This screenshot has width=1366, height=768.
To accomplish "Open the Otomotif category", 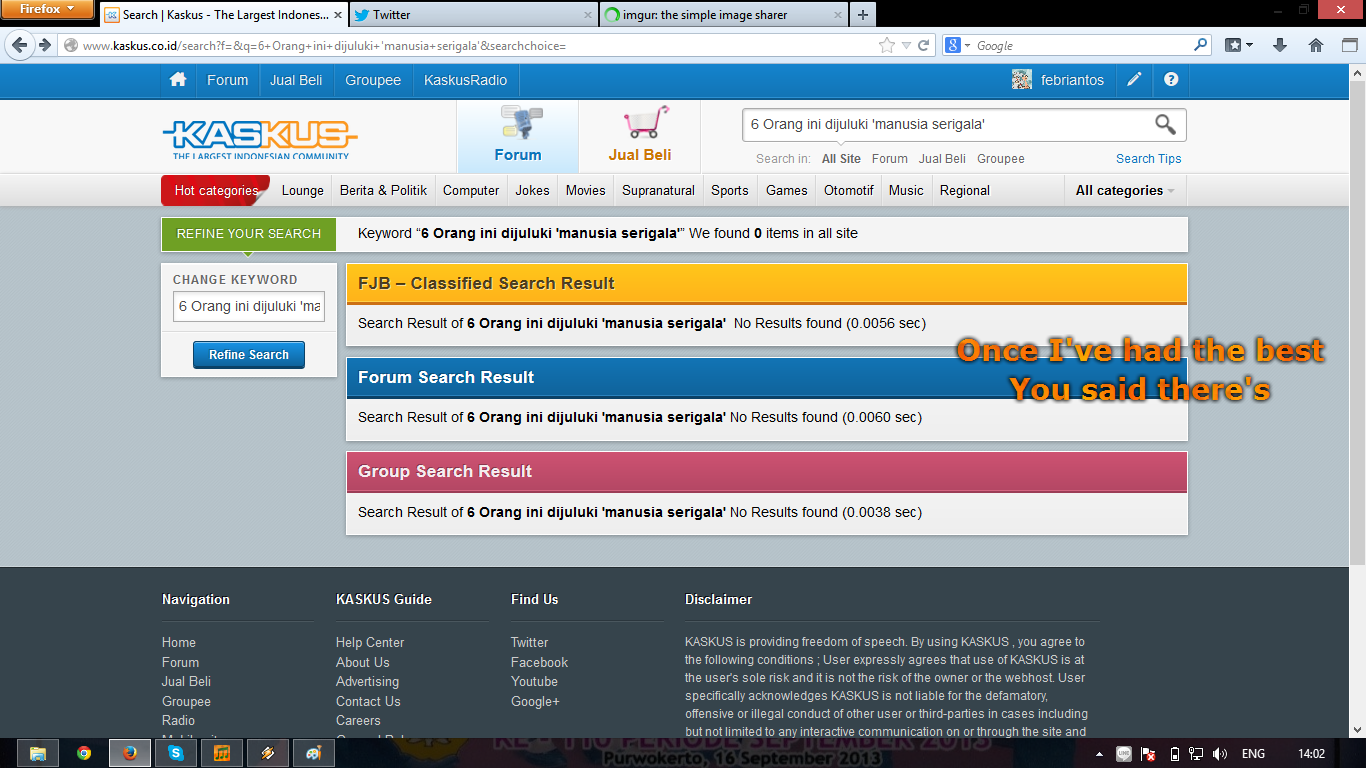I will click(849, 190).
